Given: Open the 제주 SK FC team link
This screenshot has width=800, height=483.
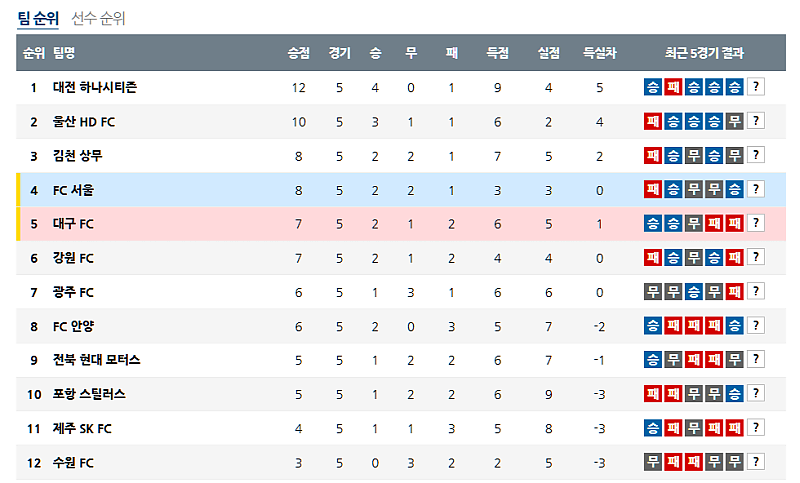Looking at the screenshot, I should click(x=82, y=427).
